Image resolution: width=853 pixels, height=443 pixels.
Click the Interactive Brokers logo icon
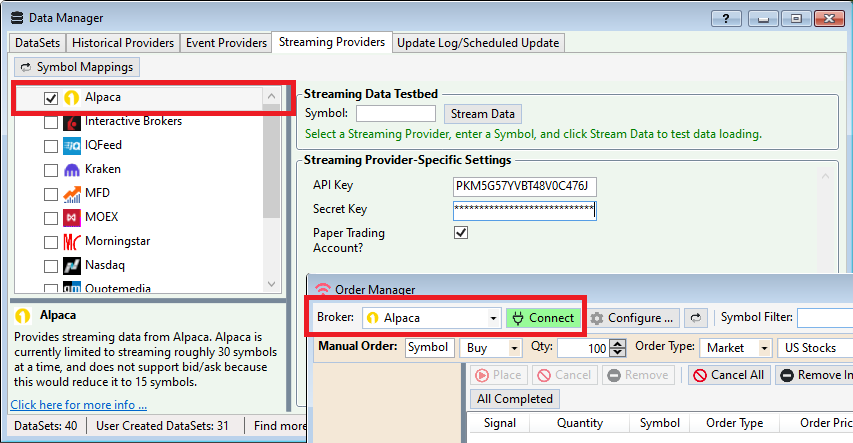(x=72, y=122)
